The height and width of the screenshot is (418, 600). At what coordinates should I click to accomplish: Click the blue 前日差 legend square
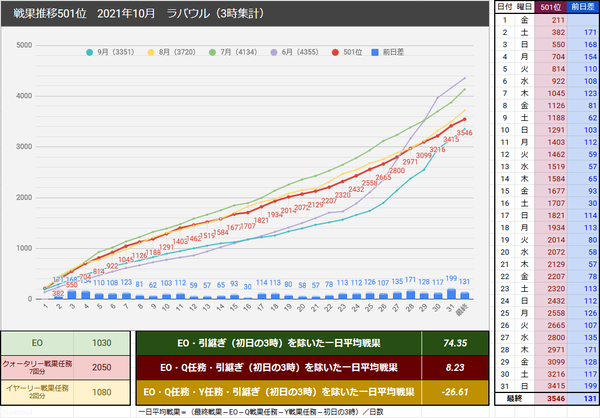click(375, 52)
